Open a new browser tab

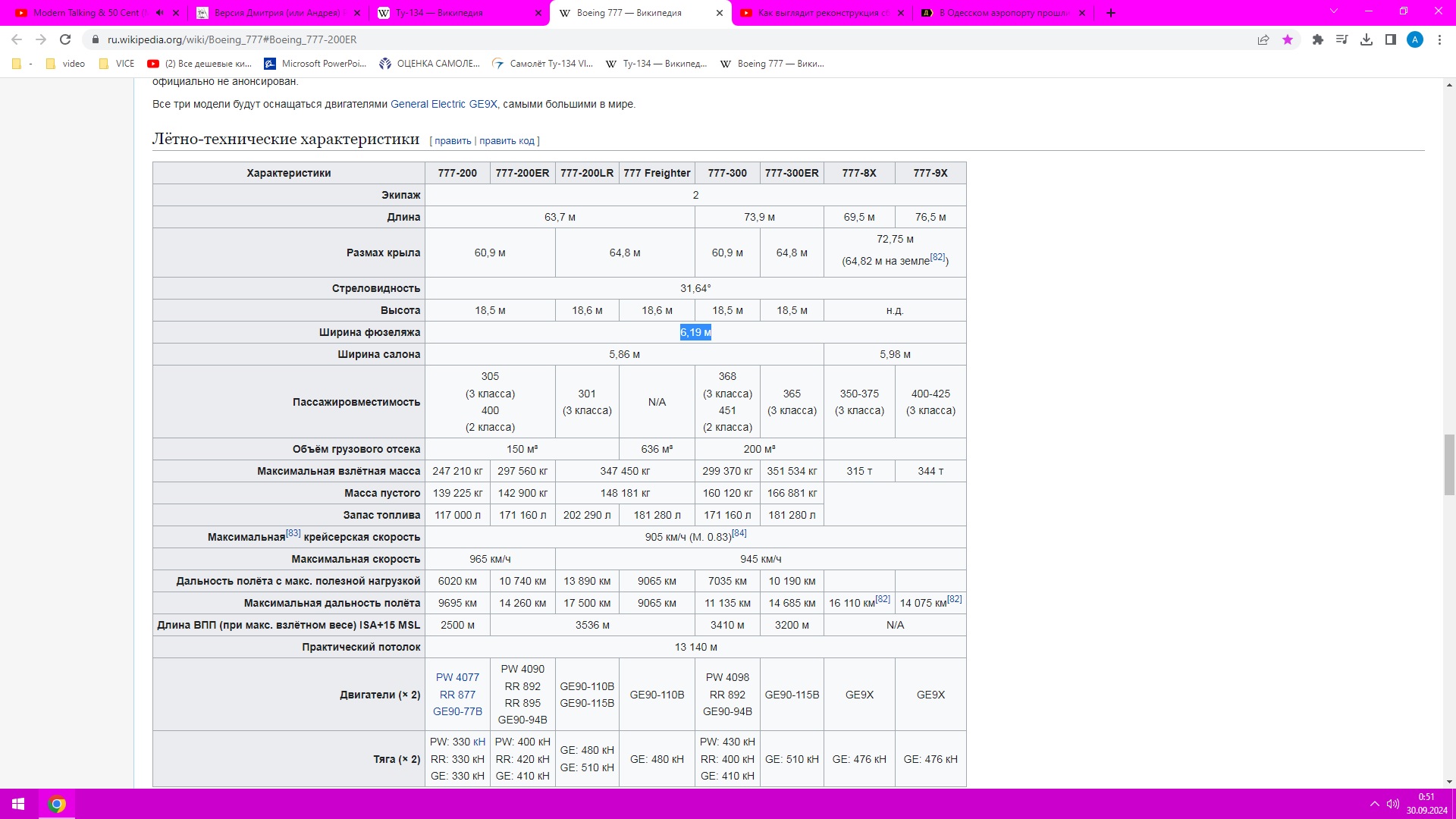[x=1111, y=13]
